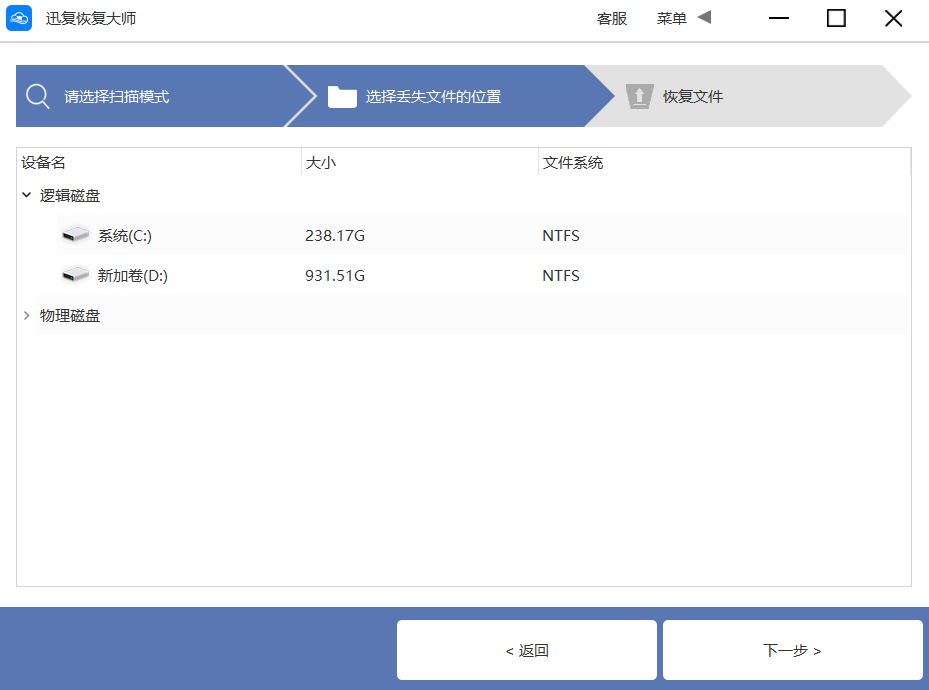Go to 请选择扫描模式 step
This screenshot has width=929, height=690.
pyautogui.click(x=117, y=97)
